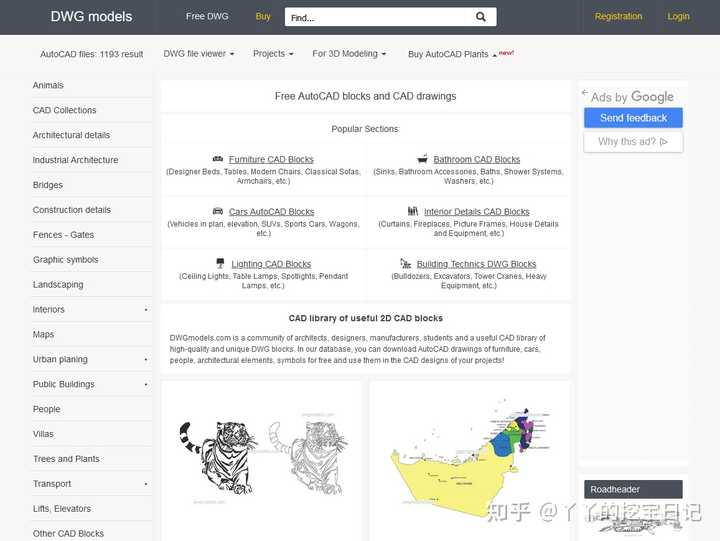Click the Roadheader card title

(x=633, y=489)
